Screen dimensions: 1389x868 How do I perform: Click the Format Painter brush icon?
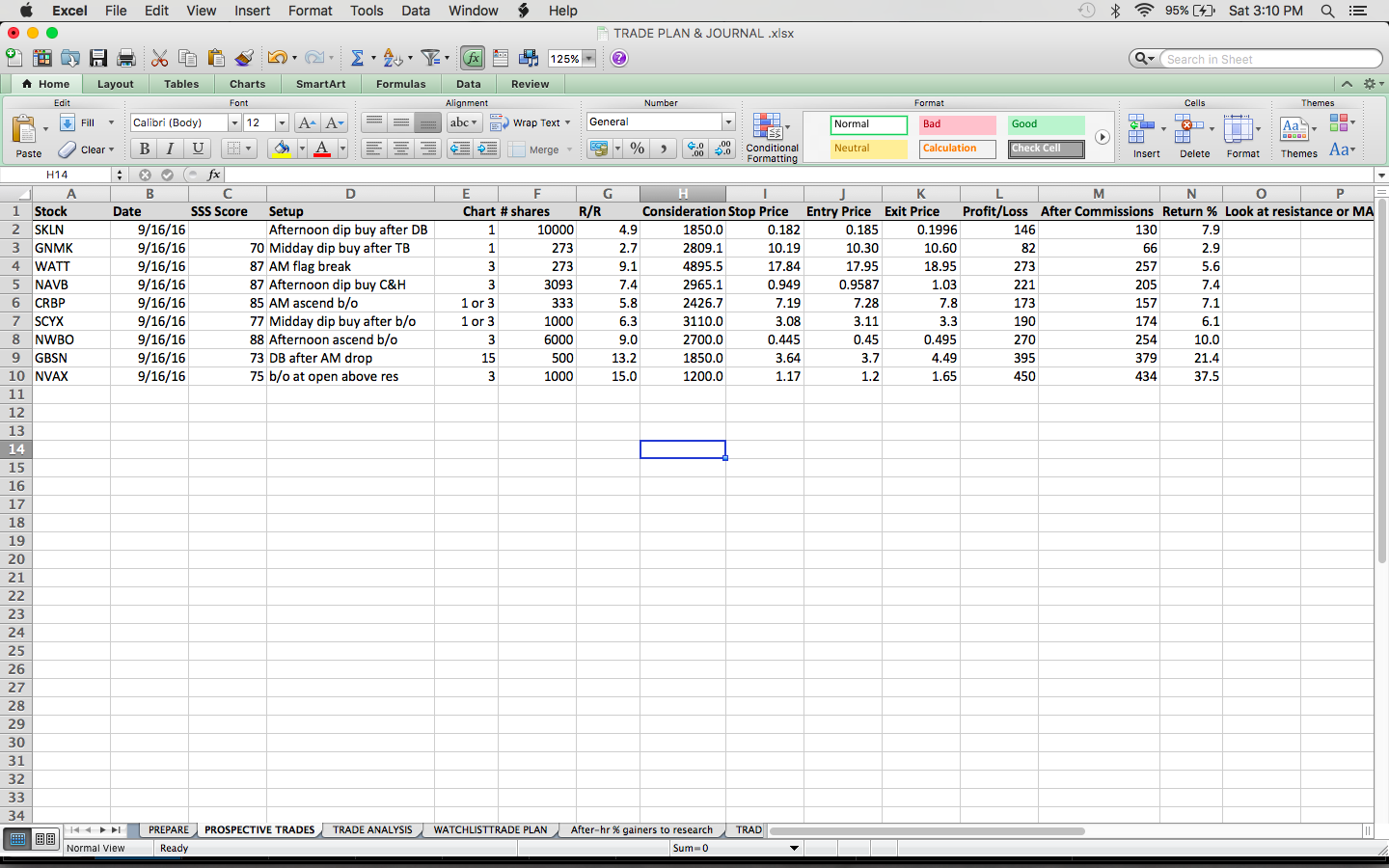244,59
